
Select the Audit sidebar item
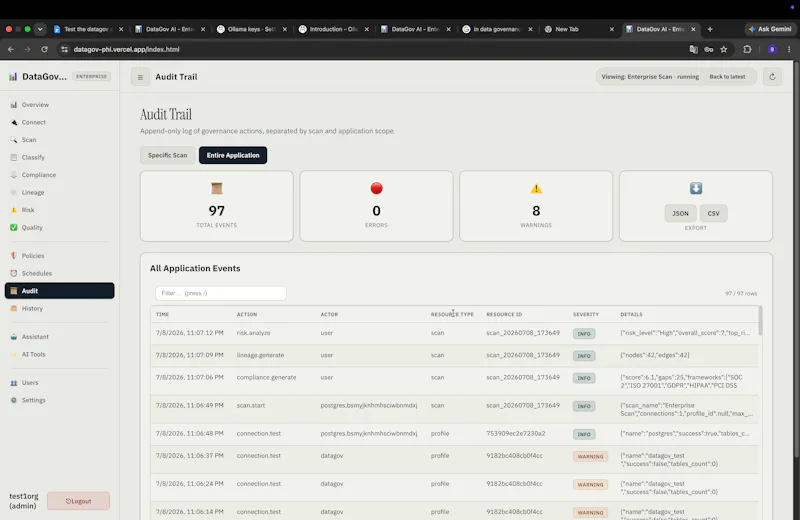click(59, 291)
